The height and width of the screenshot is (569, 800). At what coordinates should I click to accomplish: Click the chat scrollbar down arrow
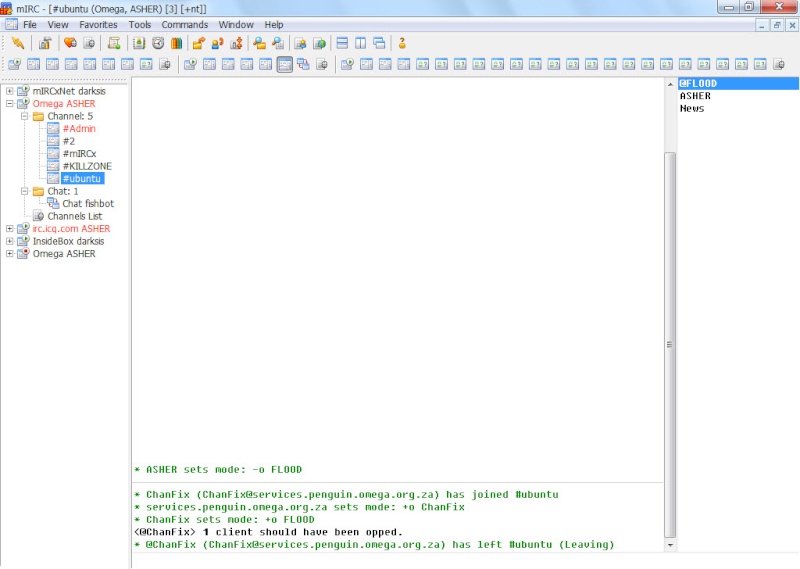coord(670,545)
